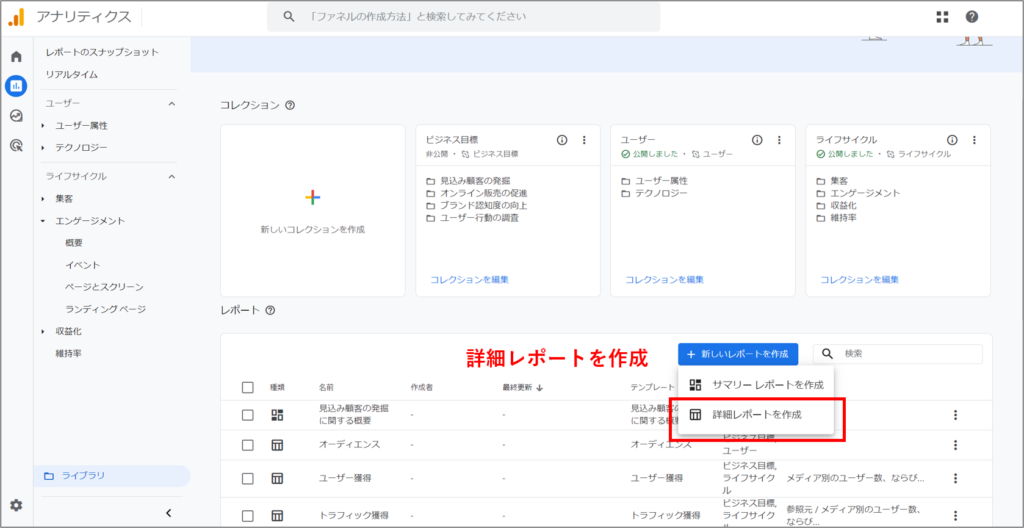
Task: Expand テクノロジー in sidebar
Action: [x=43, y=148]
